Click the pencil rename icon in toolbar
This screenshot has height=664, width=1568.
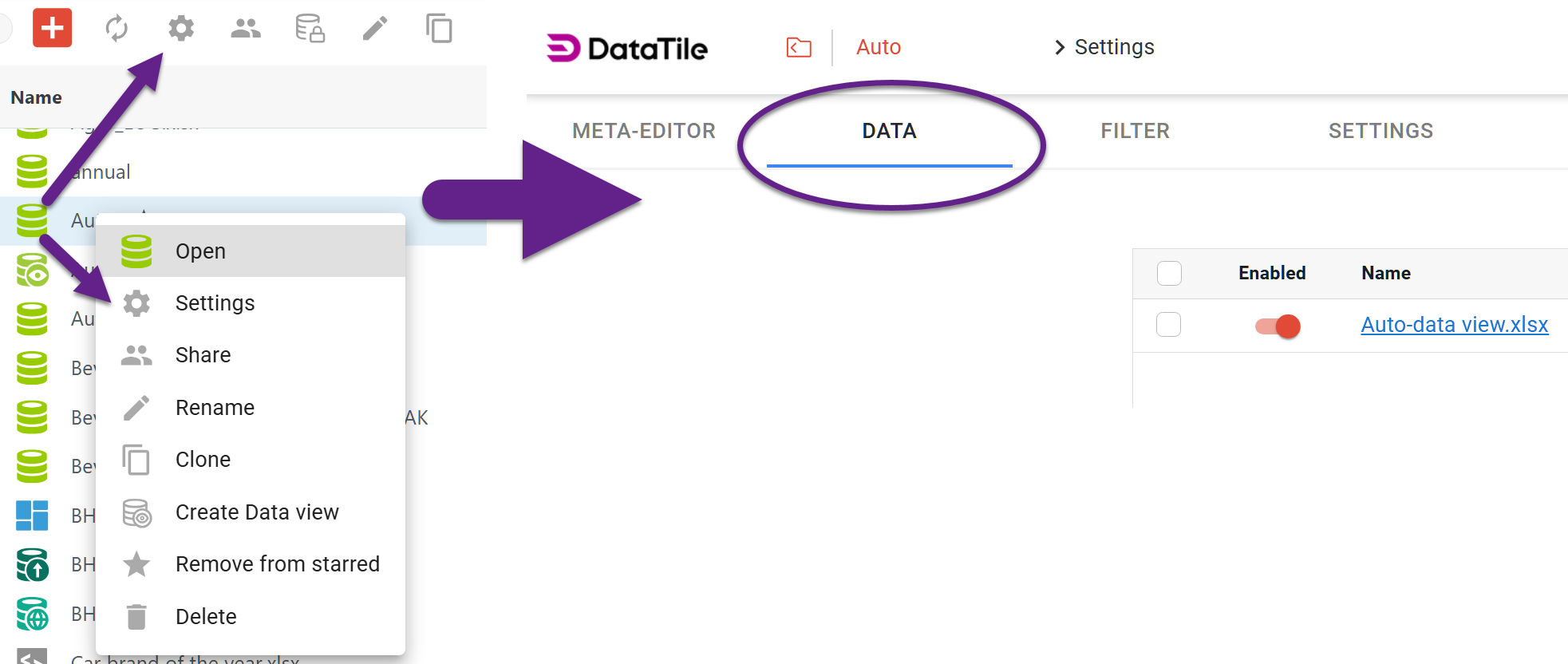point(374,29)
